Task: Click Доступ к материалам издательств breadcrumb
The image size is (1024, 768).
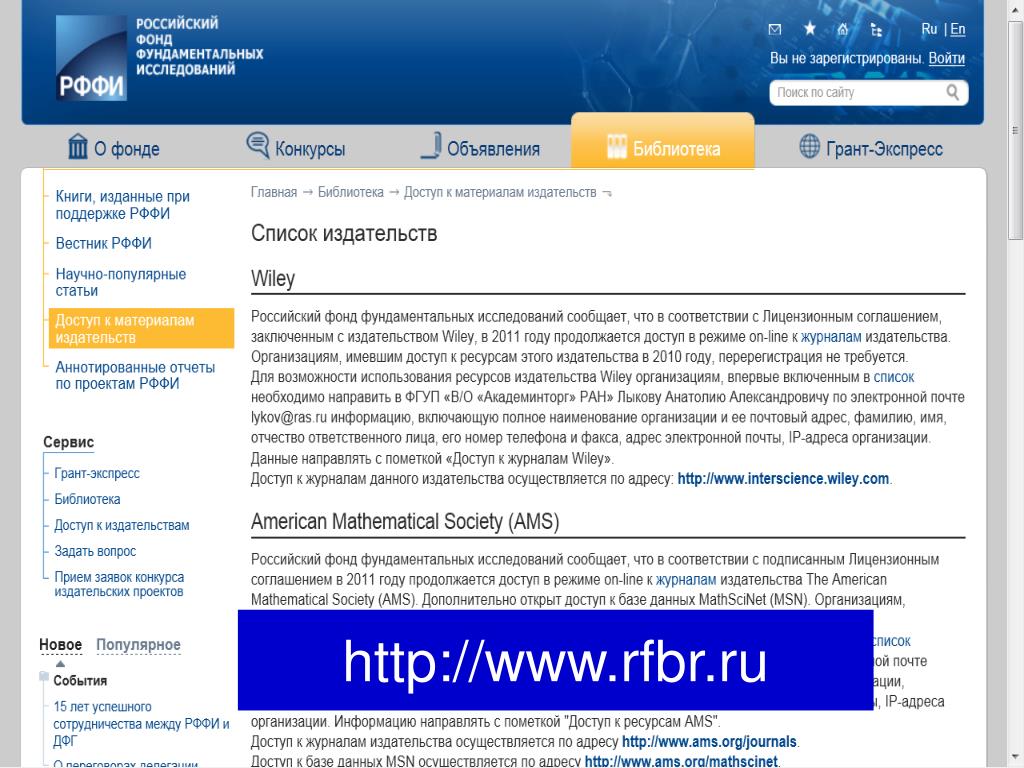Action: point(500,192)
